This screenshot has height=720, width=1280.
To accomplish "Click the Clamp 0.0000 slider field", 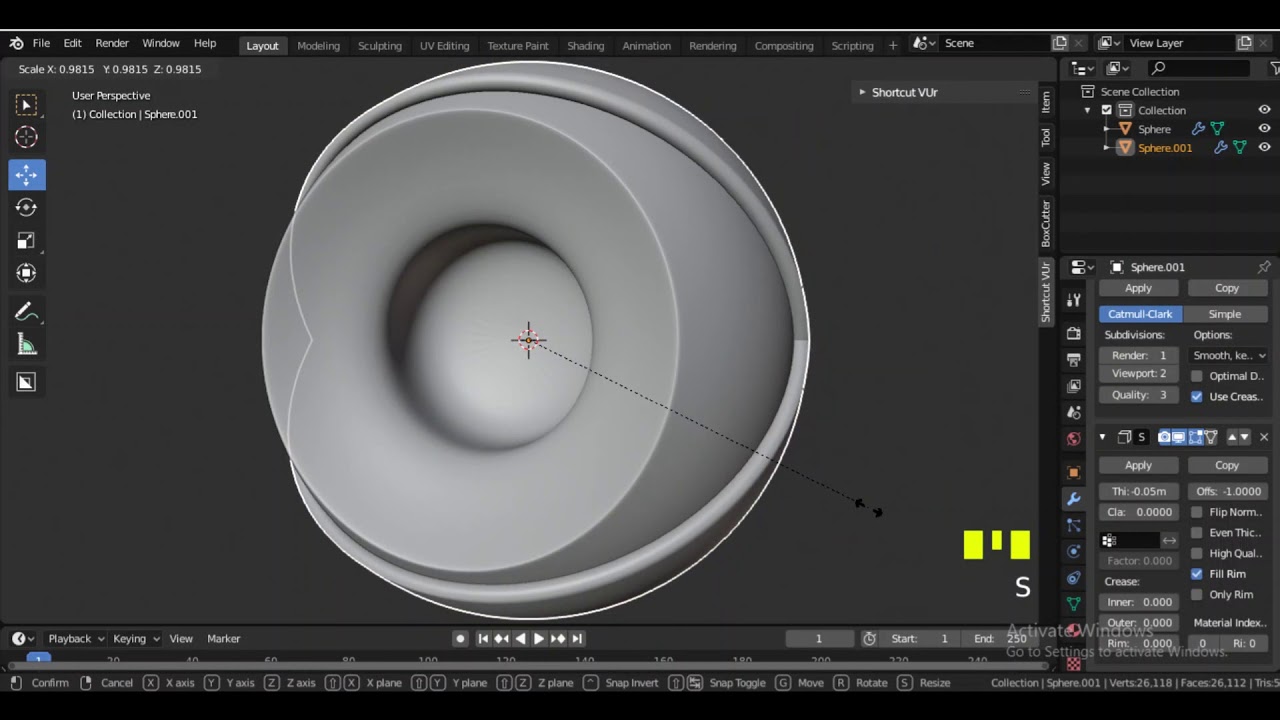I will coord(1139,512).
